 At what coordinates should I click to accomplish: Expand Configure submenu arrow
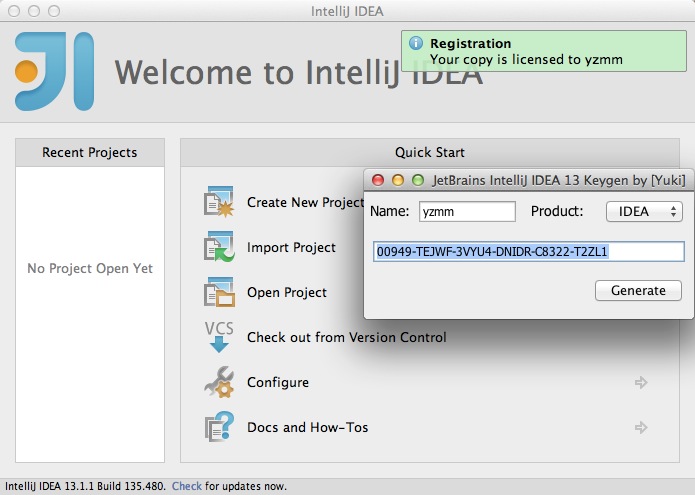tap(641, 382)
